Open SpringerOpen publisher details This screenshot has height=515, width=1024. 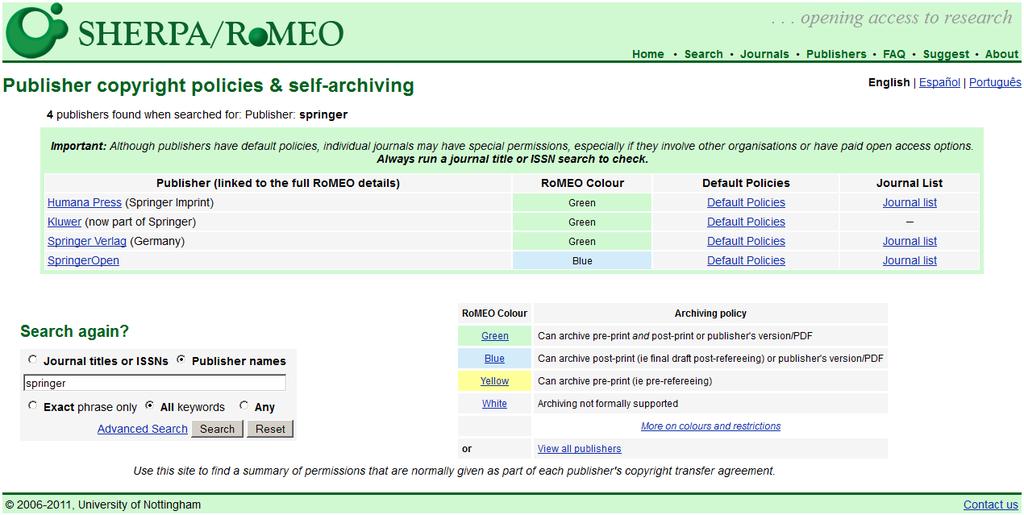tap(83, 260)
